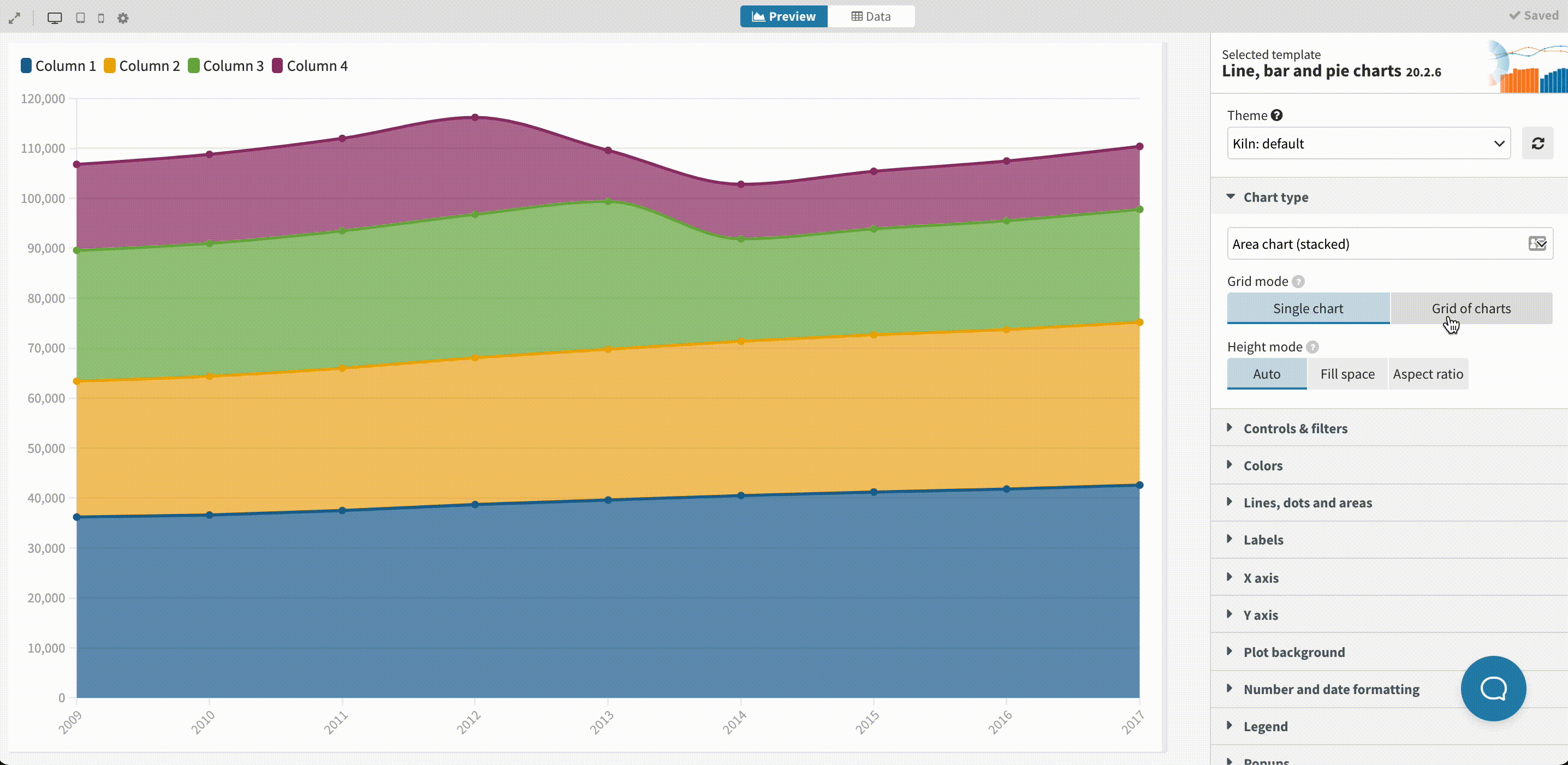The width and height of the screenshot is (1568, 765).
Task: Open Area chart (stacked) type dropdown
Action: [x=1389, y=244]
